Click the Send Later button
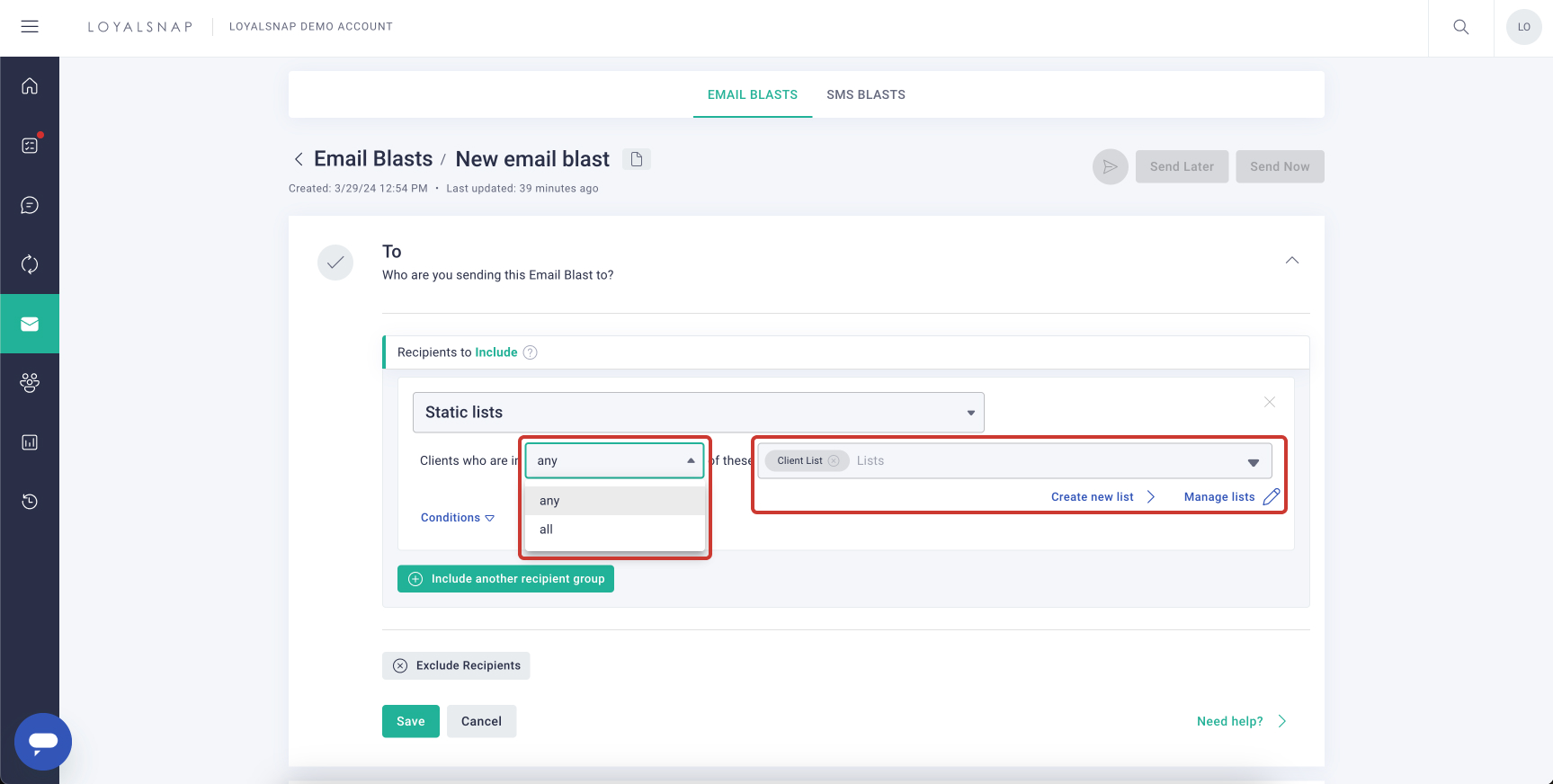 [x=1182, y=166]
